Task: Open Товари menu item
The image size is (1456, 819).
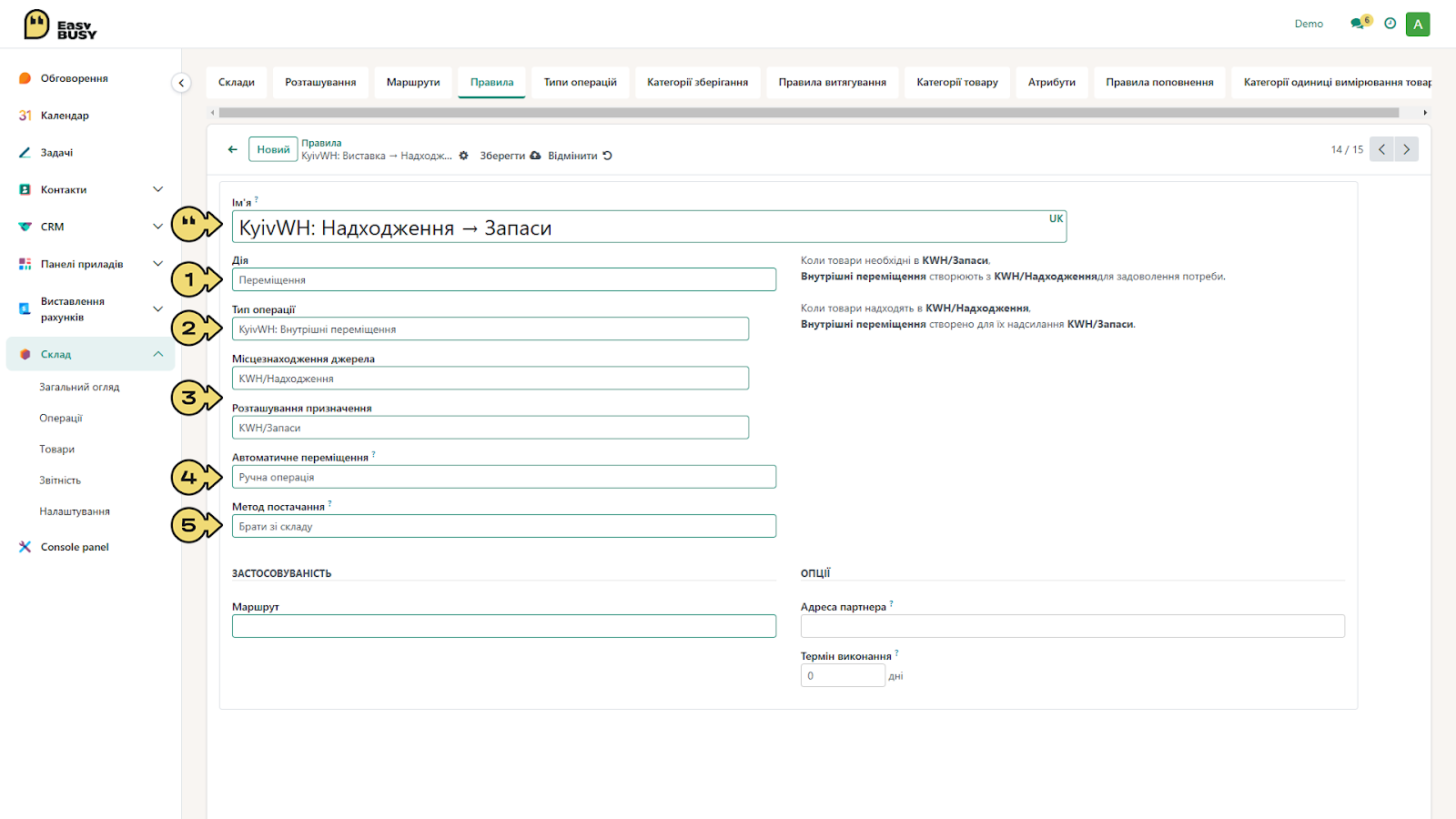Action: (x=57, y=449)
